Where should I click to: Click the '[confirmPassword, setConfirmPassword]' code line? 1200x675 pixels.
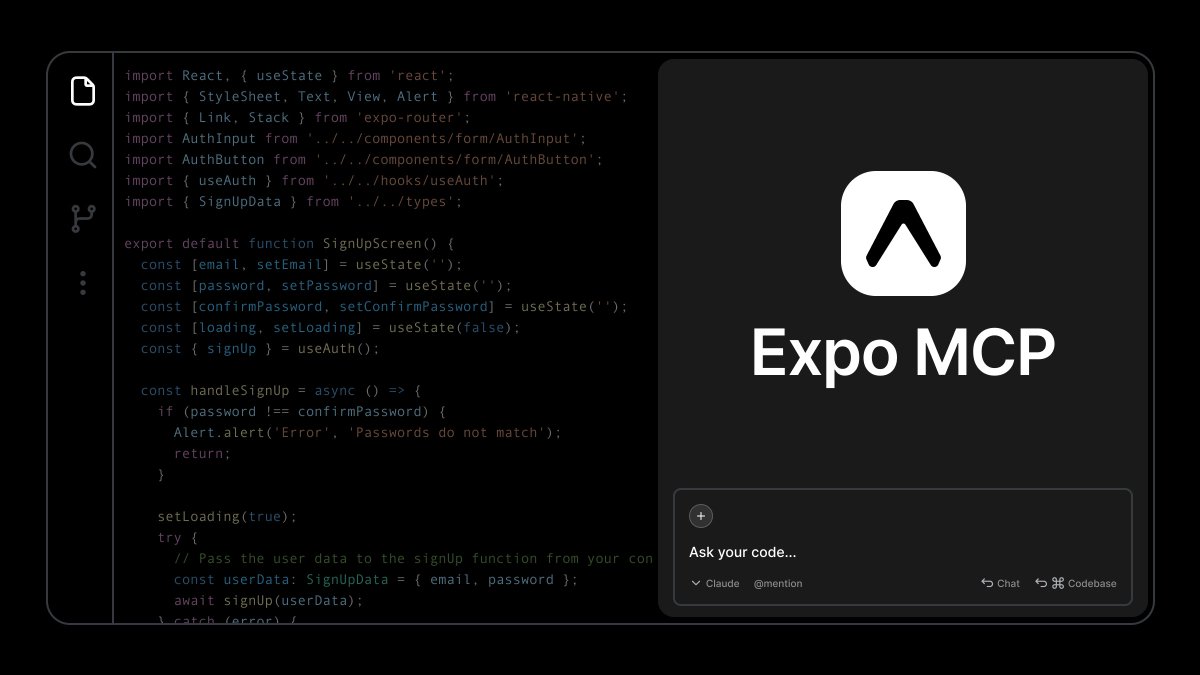(x=385, y=307)
